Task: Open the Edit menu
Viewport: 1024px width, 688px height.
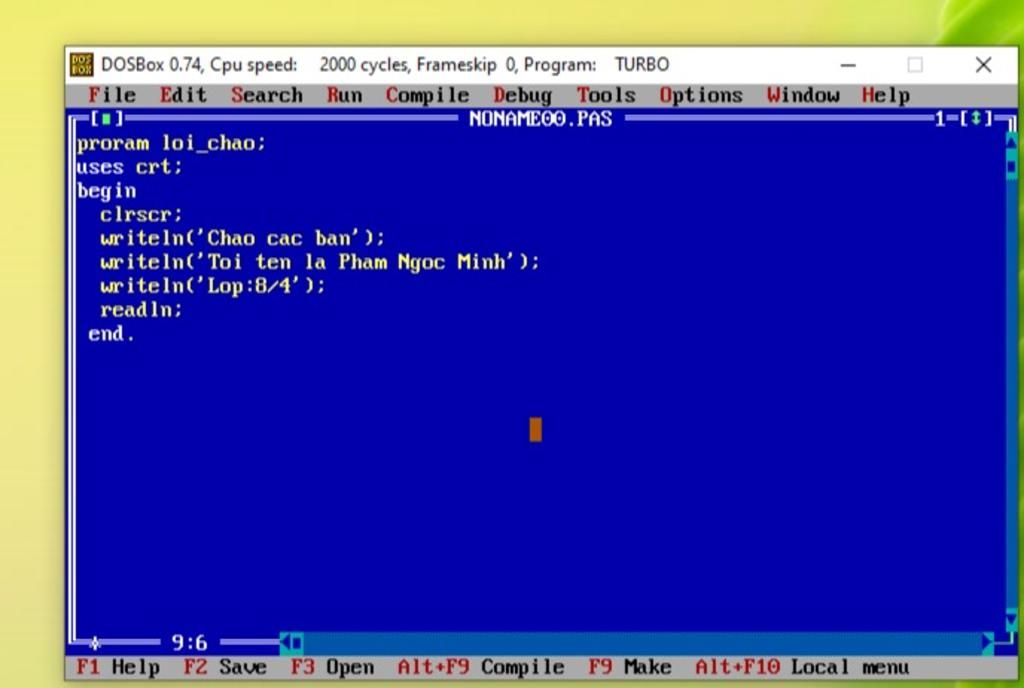Action: pyautogui.click(x=184, y=95)
